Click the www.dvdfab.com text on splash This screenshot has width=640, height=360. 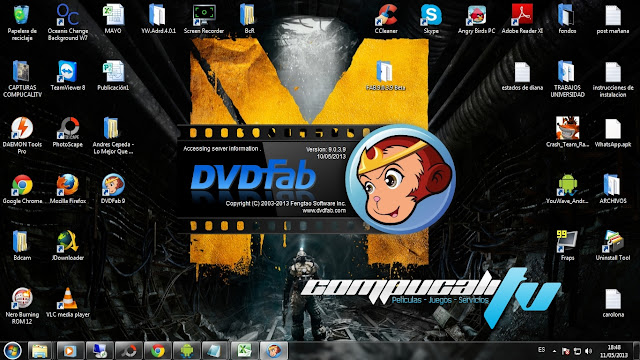(324, 211)
